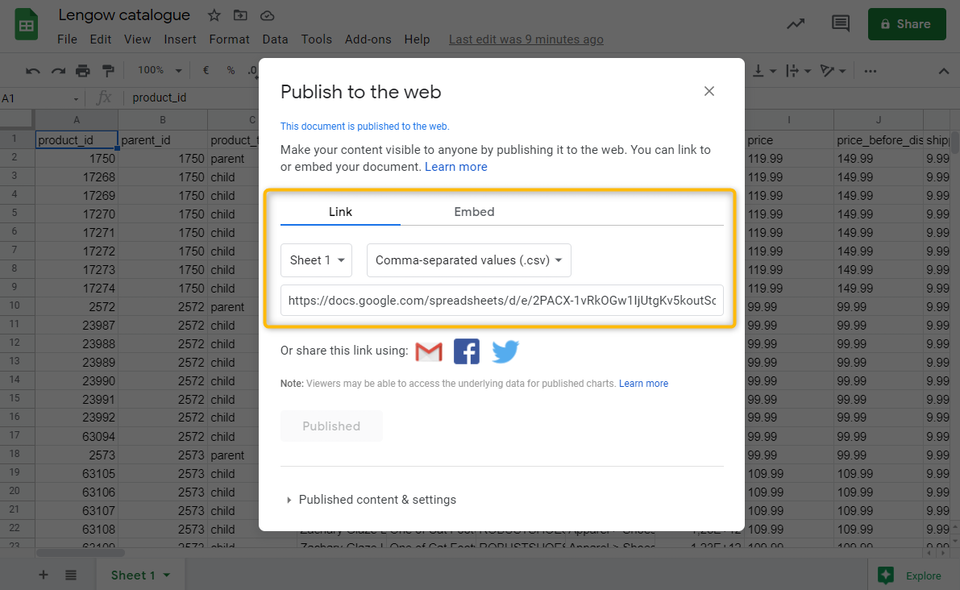960x590 pixels.
Task: Format as currency with euro icon
Action: click(x=206, y=70)
